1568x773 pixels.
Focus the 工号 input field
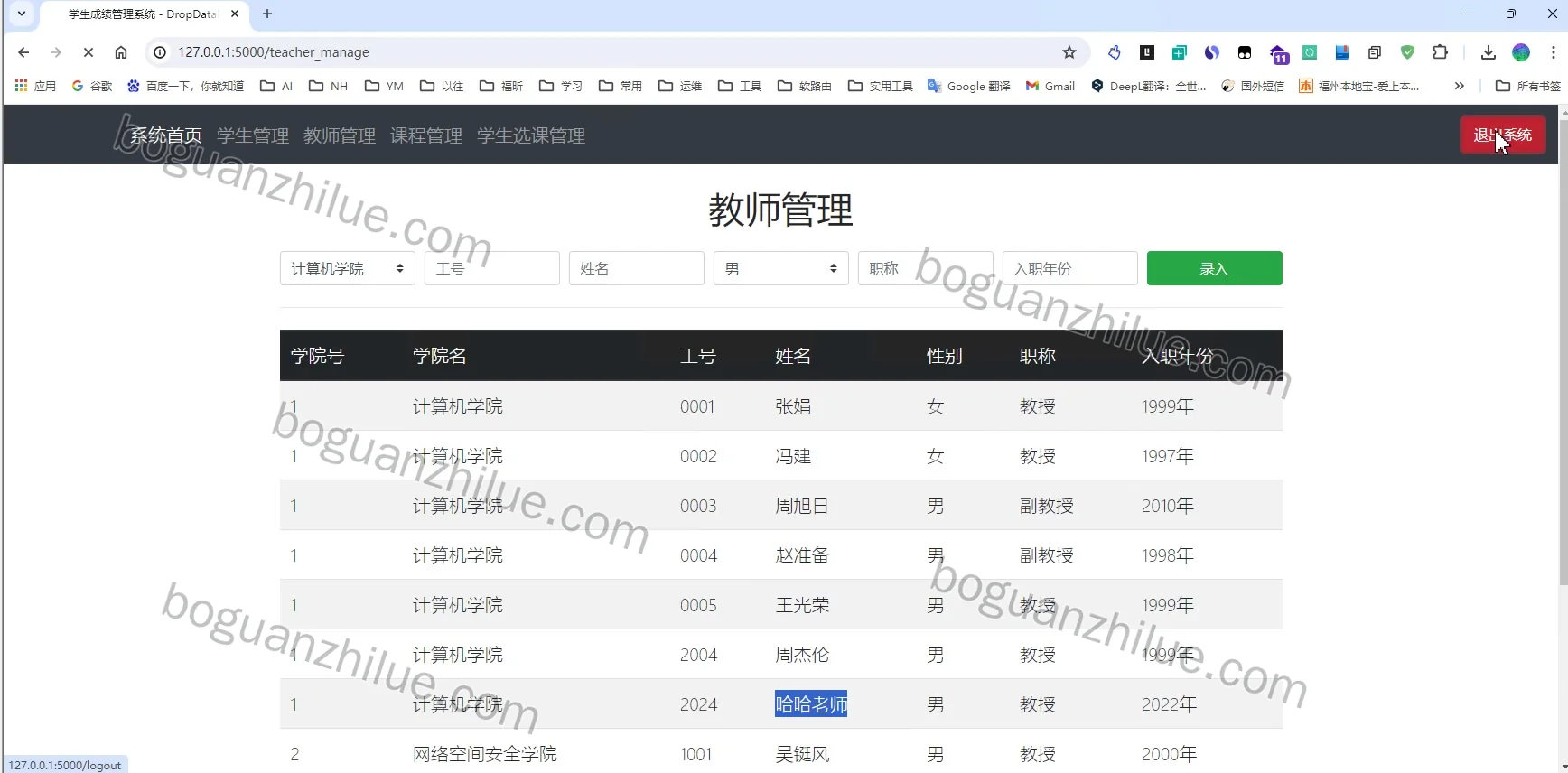click(492, 268)
